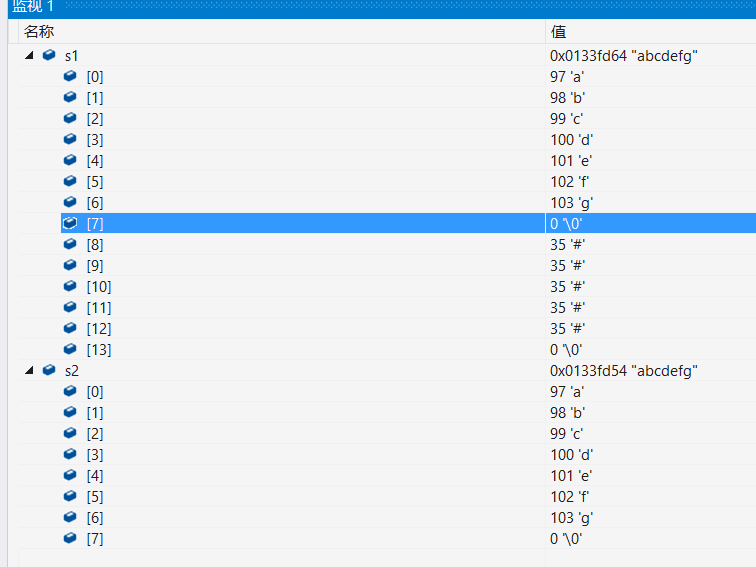The image size is (756, 567).
Task: Click cube icon of s1 element [5]
Action: 70,181
